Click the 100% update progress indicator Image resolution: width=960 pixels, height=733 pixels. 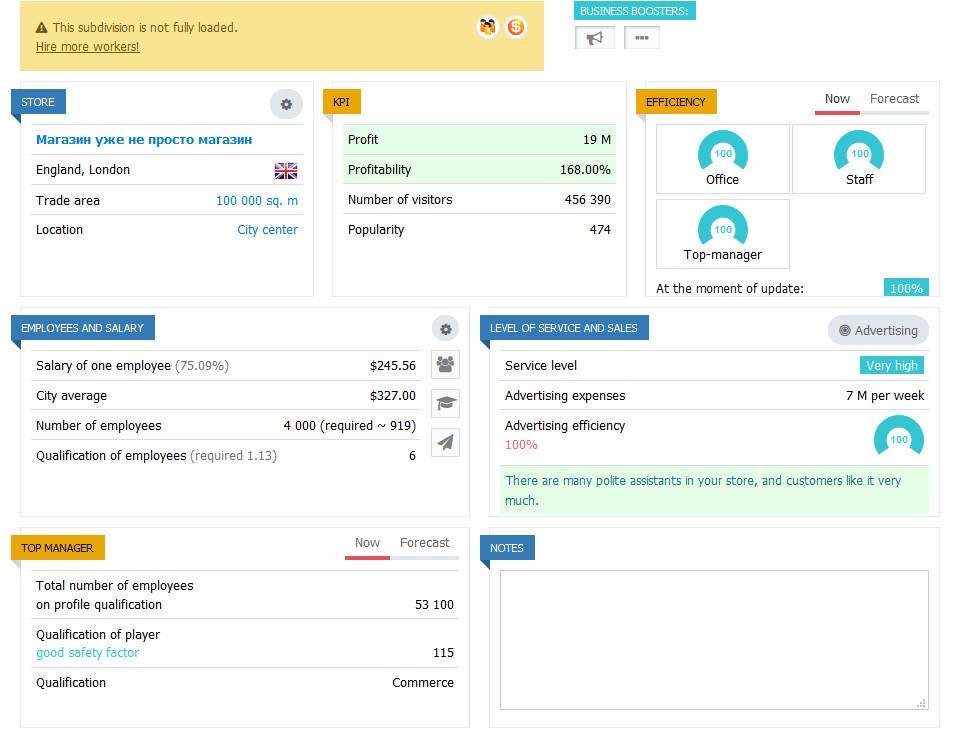pyautogui.click(x=906, y=288)
